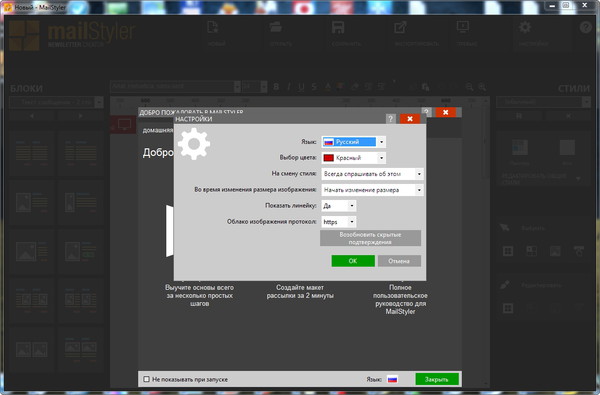
Task: Click the Preview monitor icon in main toolbar
Action: [x=463, y=27]
